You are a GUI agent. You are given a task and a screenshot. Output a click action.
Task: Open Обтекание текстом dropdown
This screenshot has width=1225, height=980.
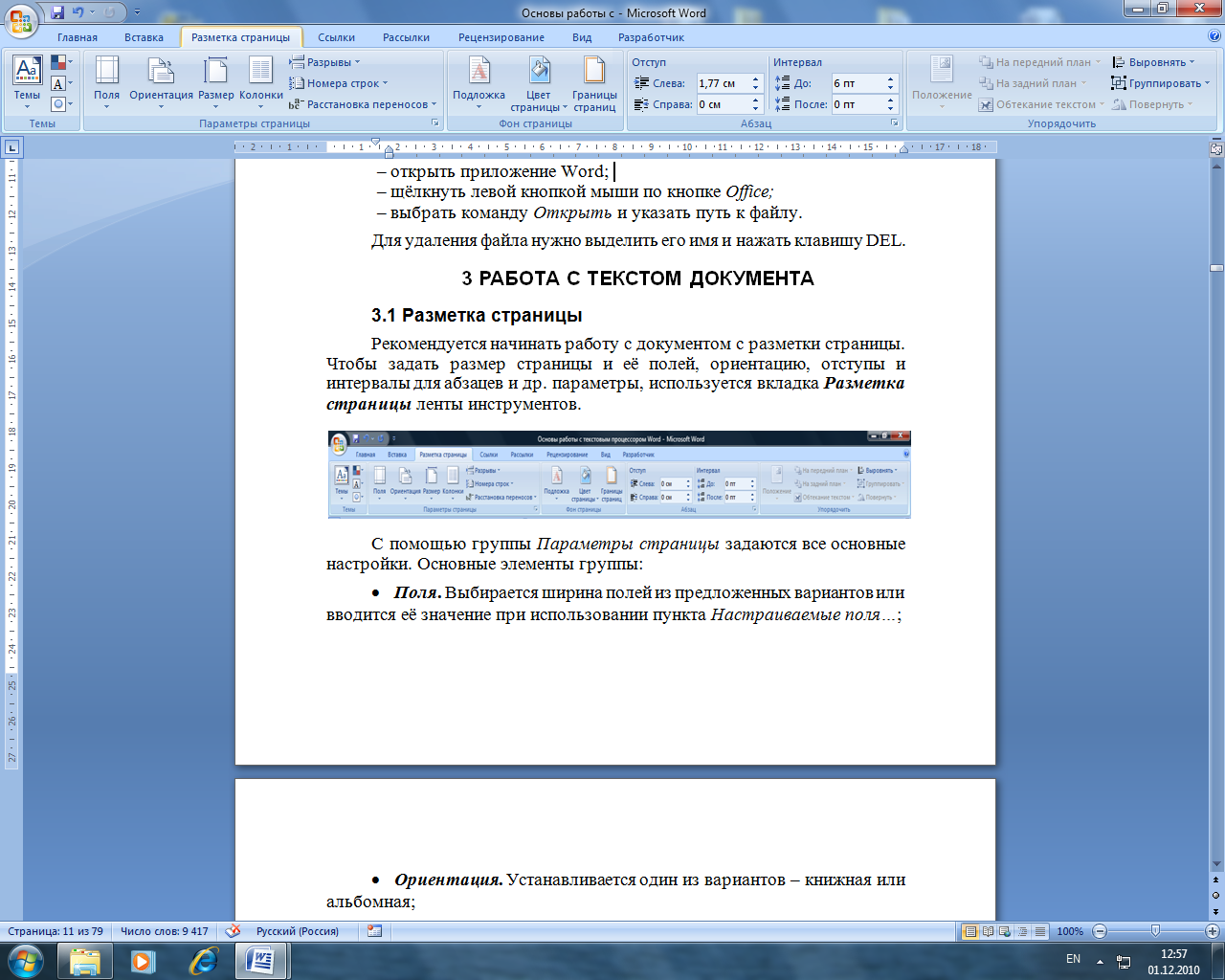(1041, 104)
